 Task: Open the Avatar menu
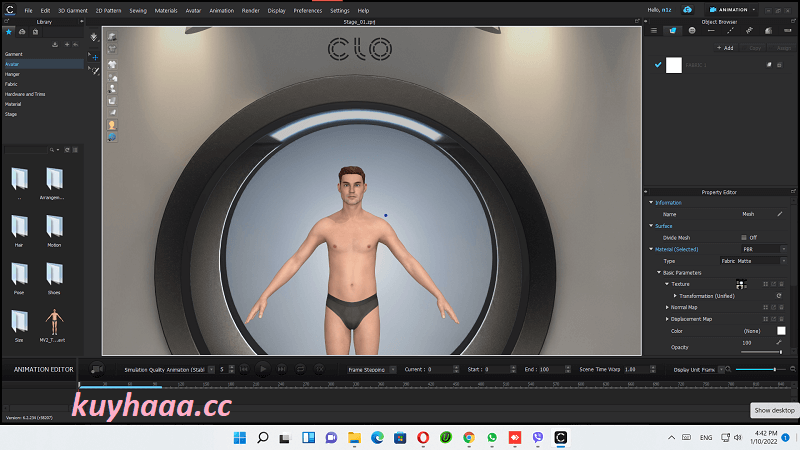193,10
